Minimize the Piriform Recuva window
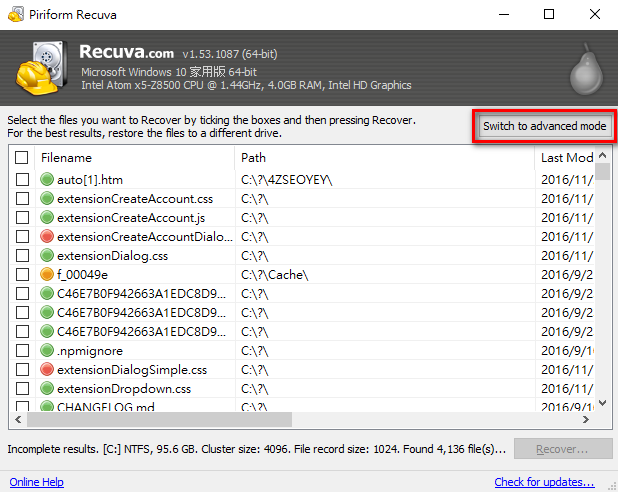Image resolution: width=618 pixels, height=492 pixels. coord(504,15)
